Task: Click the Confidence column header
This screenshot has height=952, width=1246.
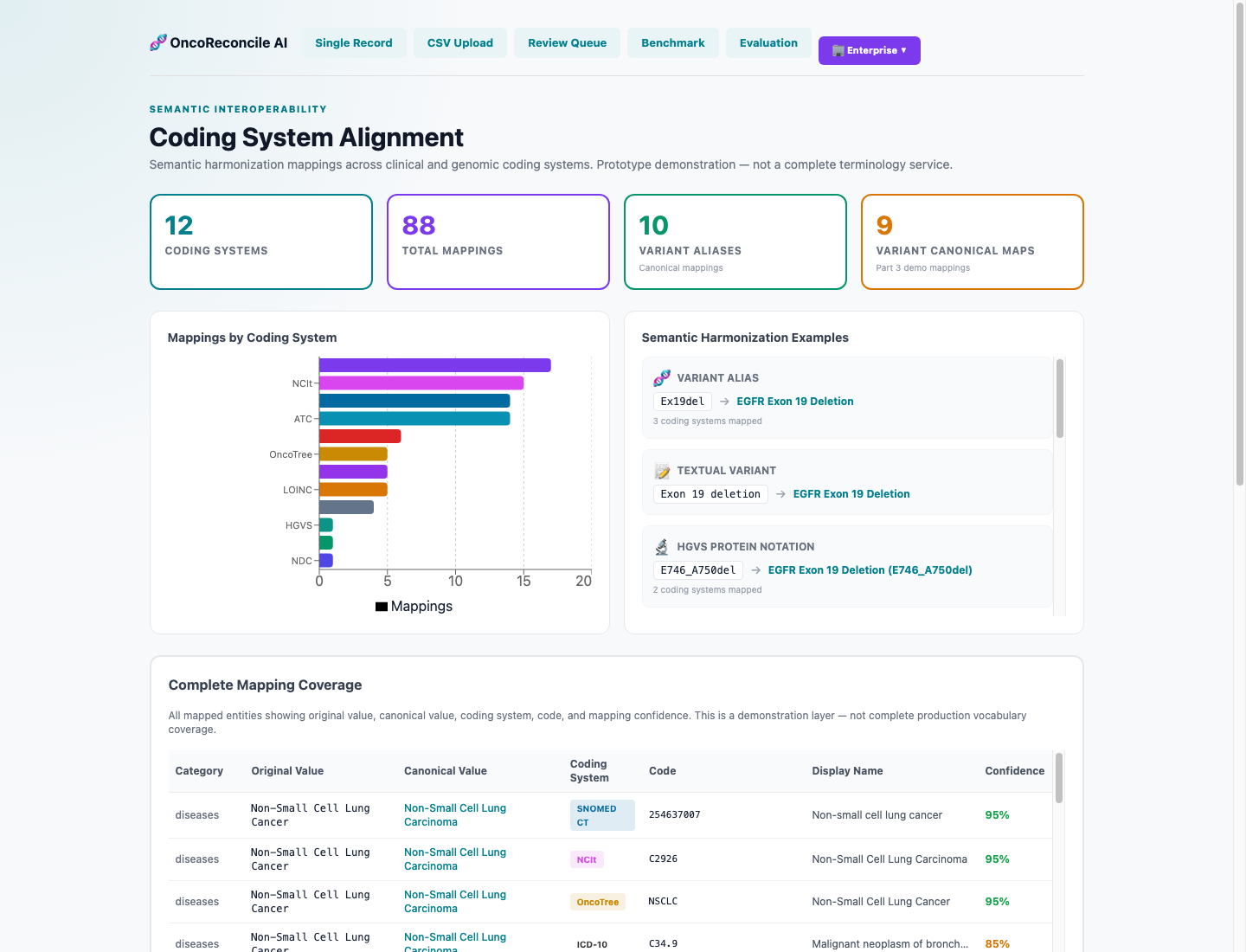Action: (x=1014, y=771)
